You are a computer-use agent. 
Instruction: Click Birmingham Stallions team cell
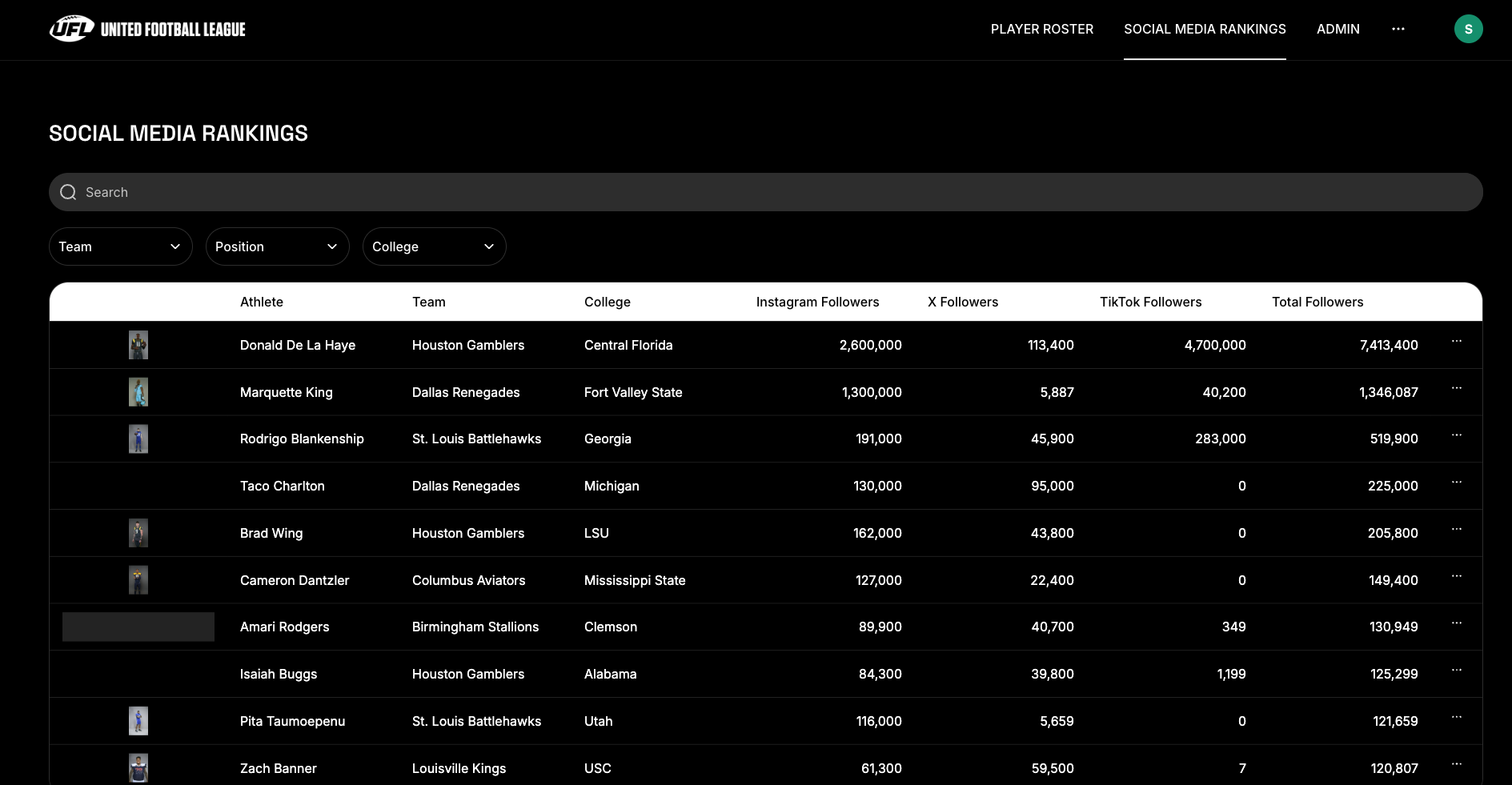click(x=475, y=627)
